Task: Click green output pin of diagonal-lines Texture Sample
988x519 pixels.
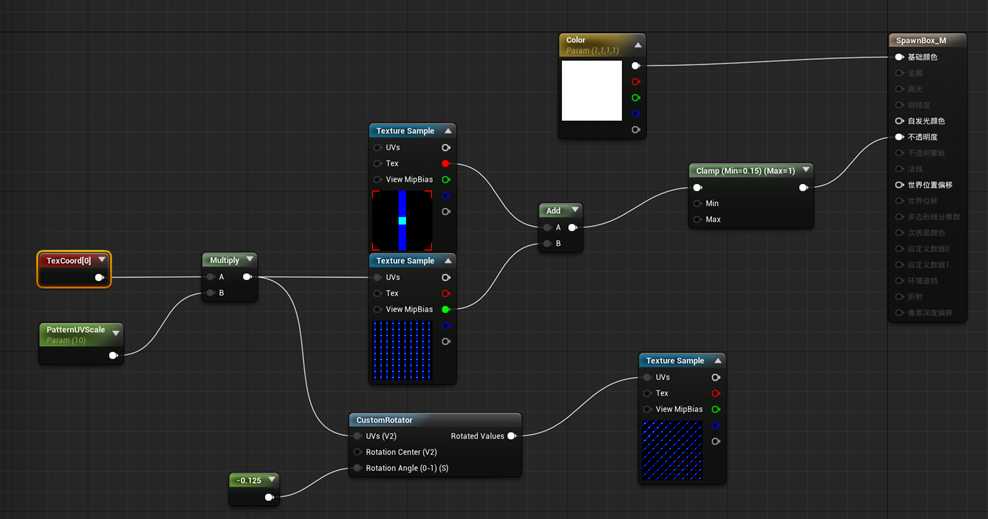Action: [x=716, y=409]
